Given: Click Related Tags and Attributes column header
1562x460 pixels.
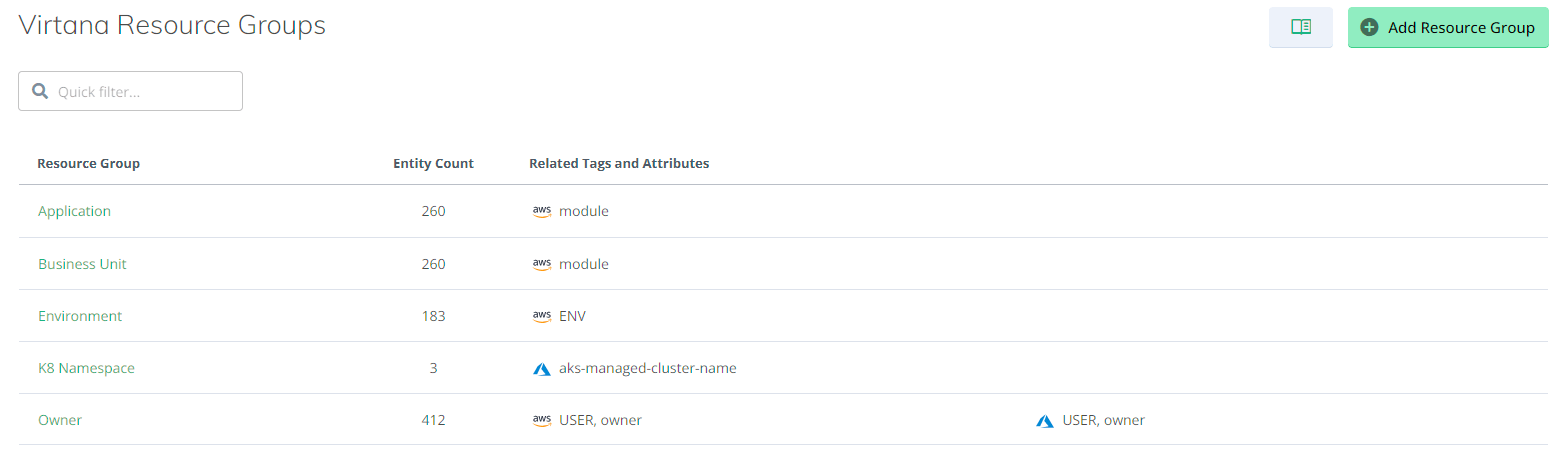Looking at the screenshot, I should click(619, 163).
